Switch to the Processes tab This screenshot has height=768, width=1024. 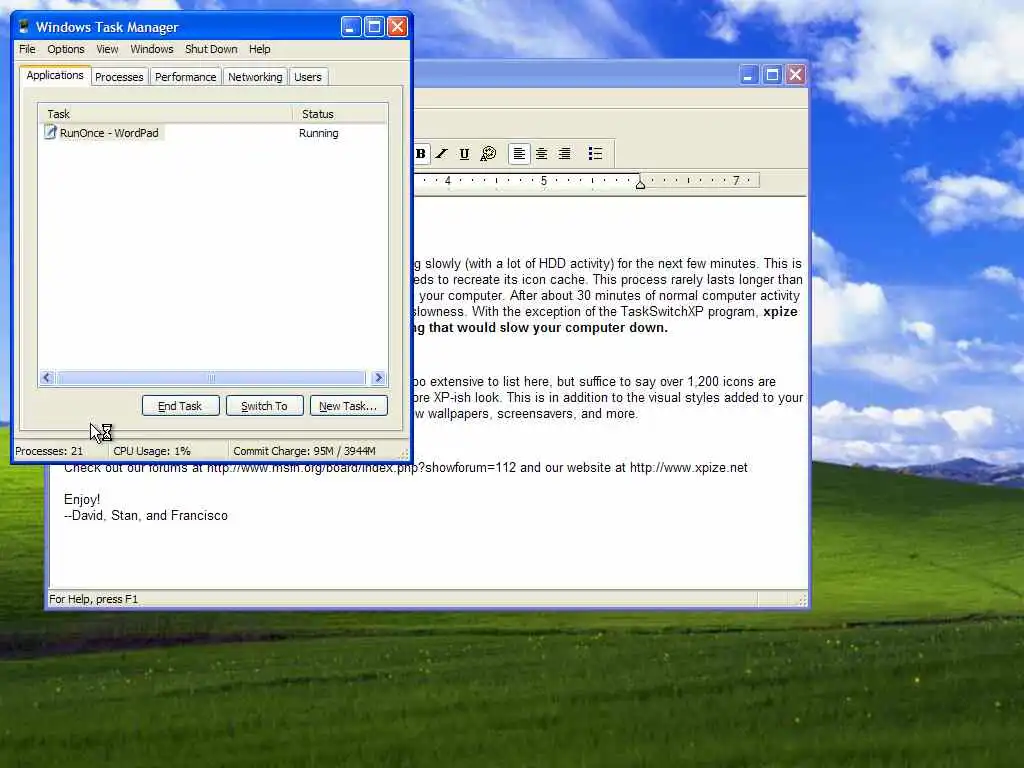tap(119, 77)
